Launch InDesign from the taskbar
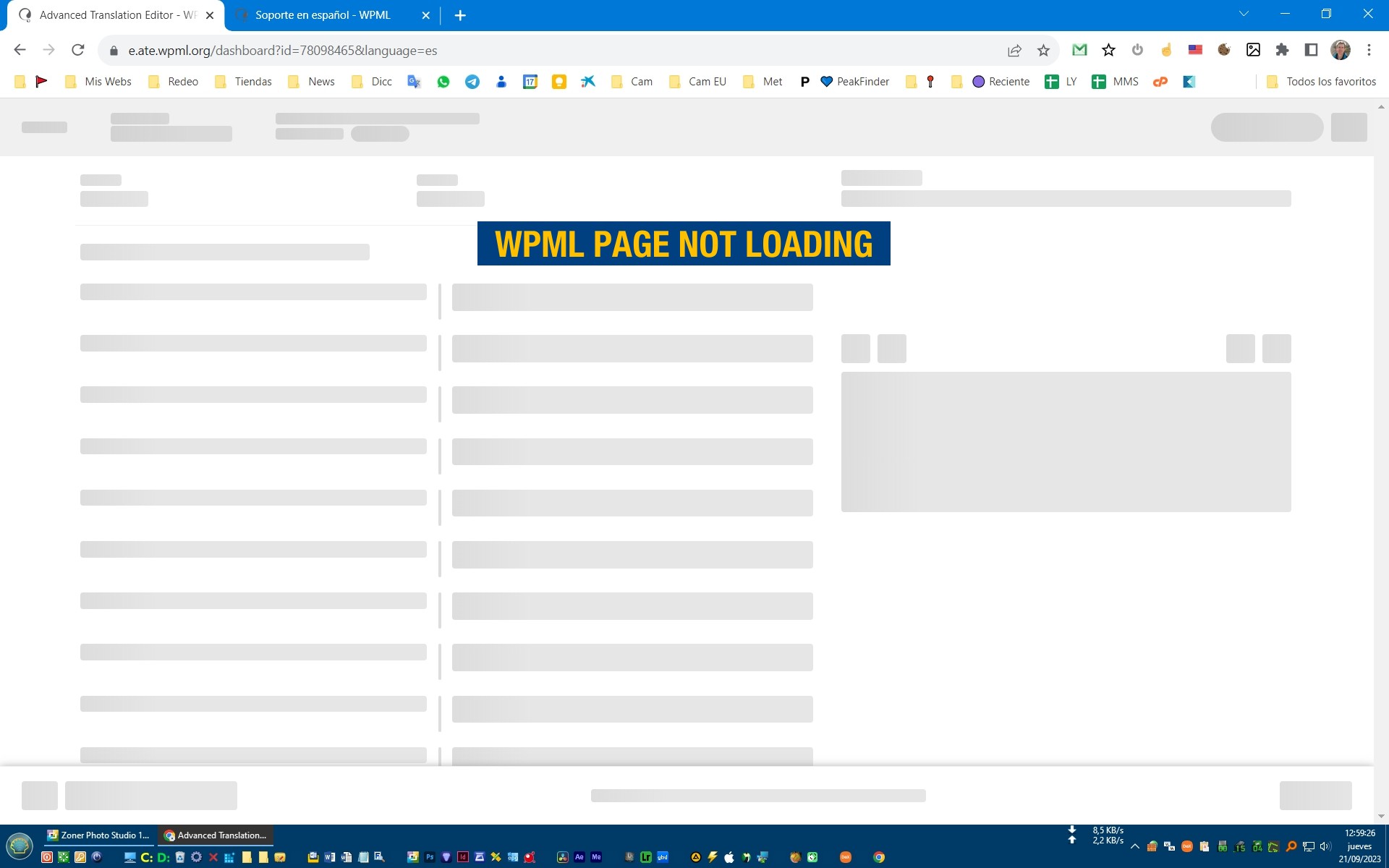Viewport: 1389px width, 868px height. [463, 857]
